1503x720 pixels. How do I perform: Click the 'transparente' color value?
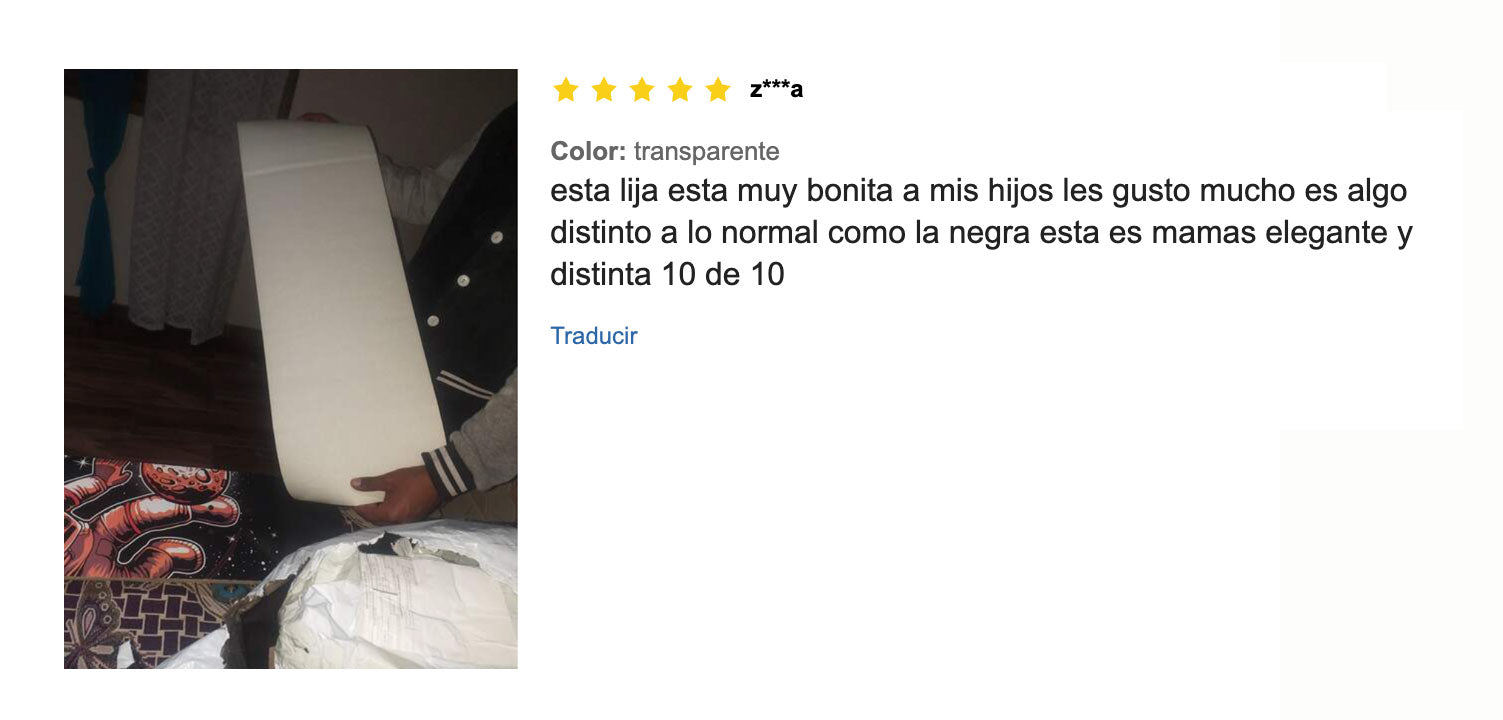[x=706, y=152]
